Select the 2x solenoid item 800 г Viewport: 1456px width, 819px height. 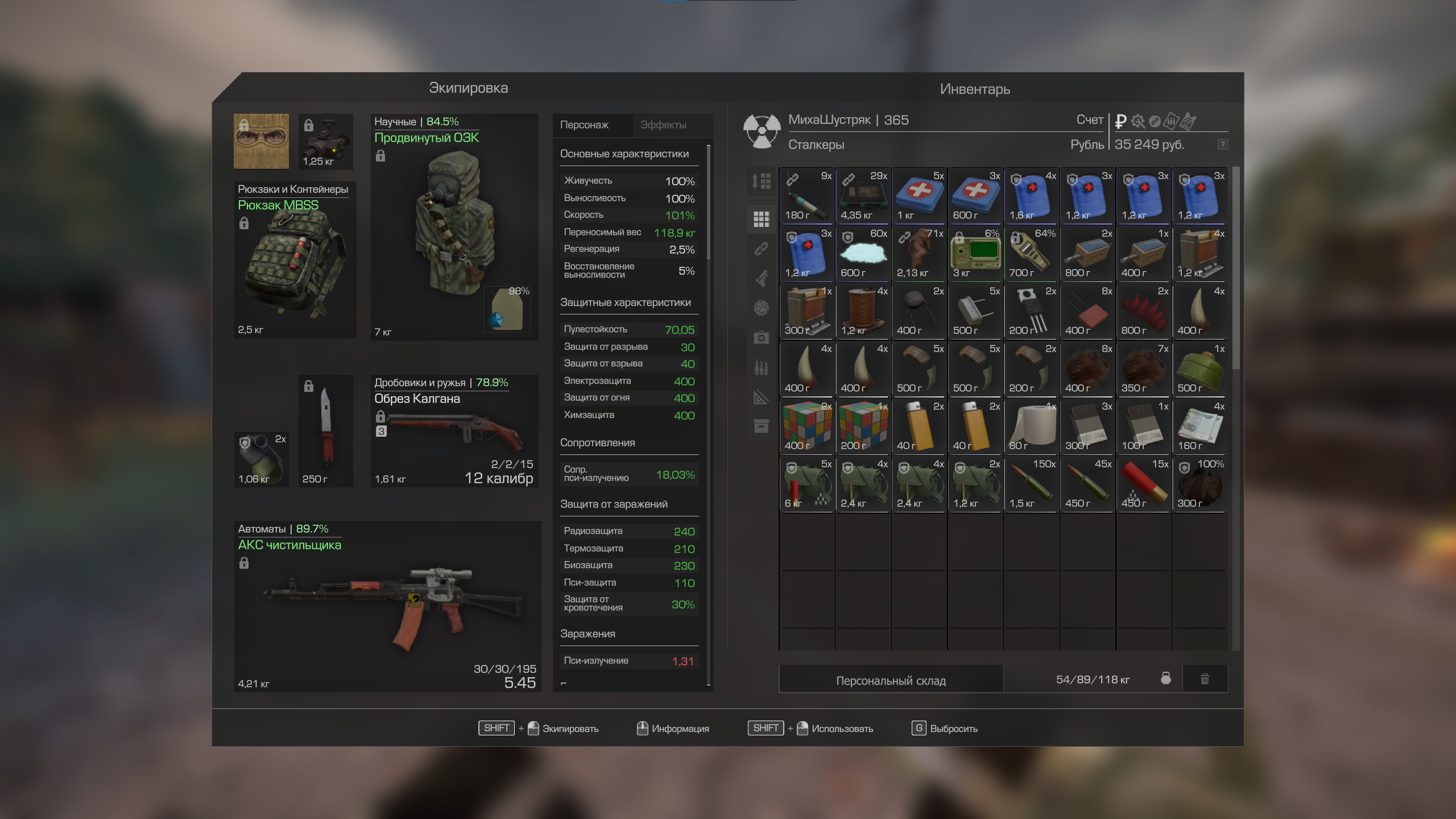tap(1087, 253)
